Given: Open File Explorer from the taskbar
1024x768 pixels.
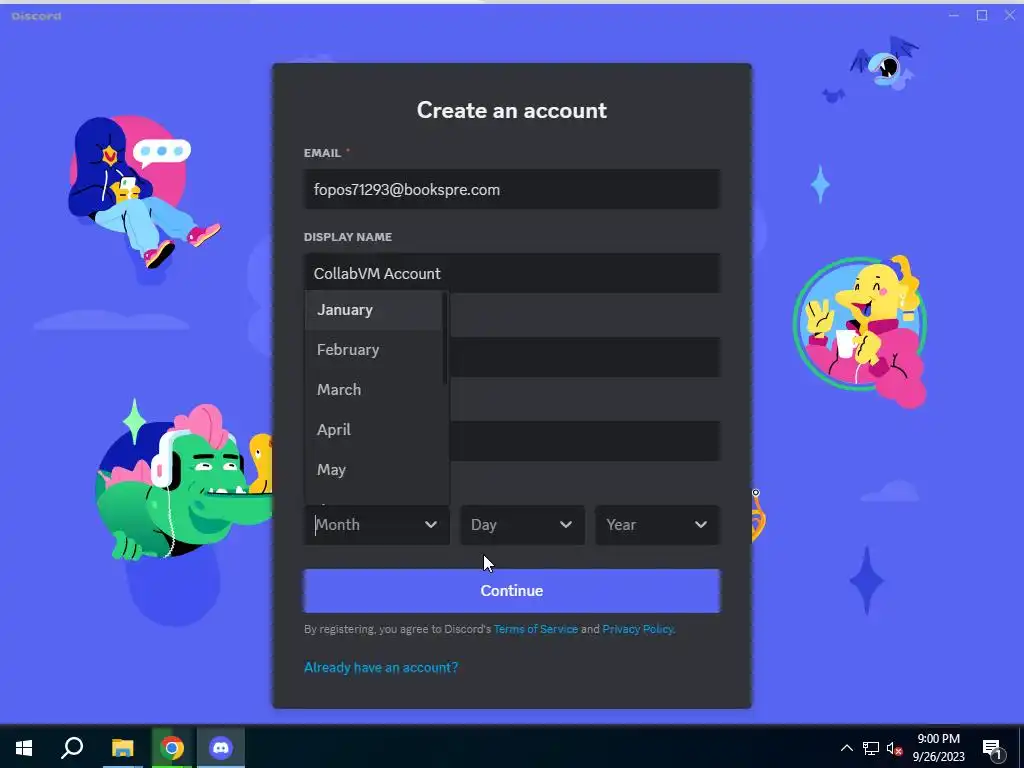Looking at the screenshot, I should [x=122, y=748].
